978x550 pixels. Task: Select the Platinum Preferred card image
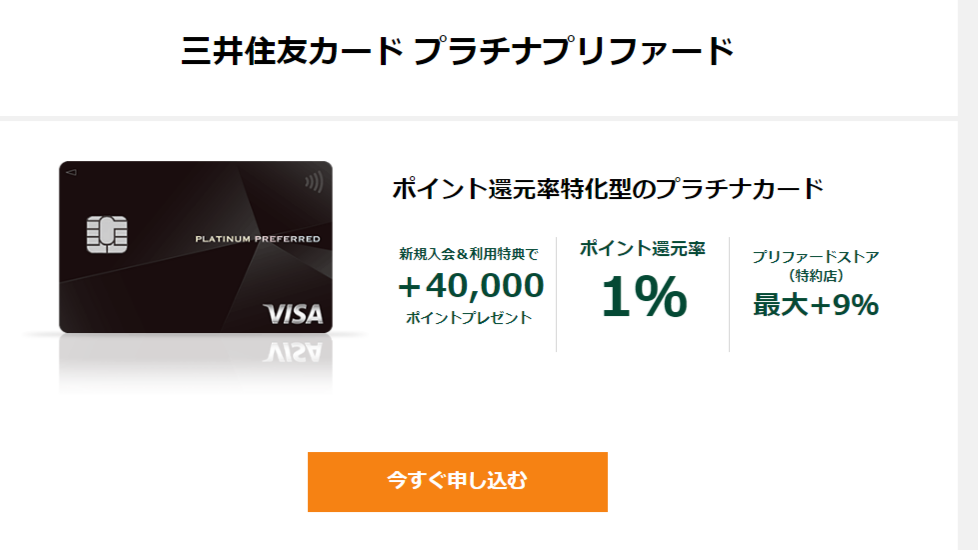pos(196,247)
